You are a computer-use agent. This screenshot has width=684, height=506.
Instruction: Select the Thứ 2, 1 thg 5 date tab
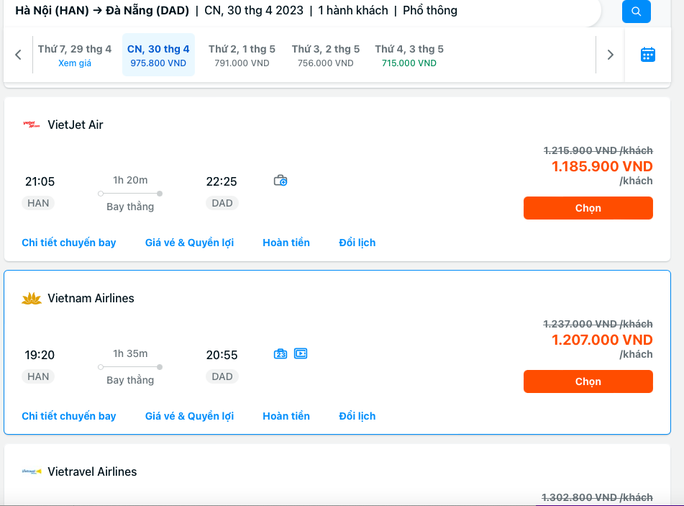click(x=242, y=55)
